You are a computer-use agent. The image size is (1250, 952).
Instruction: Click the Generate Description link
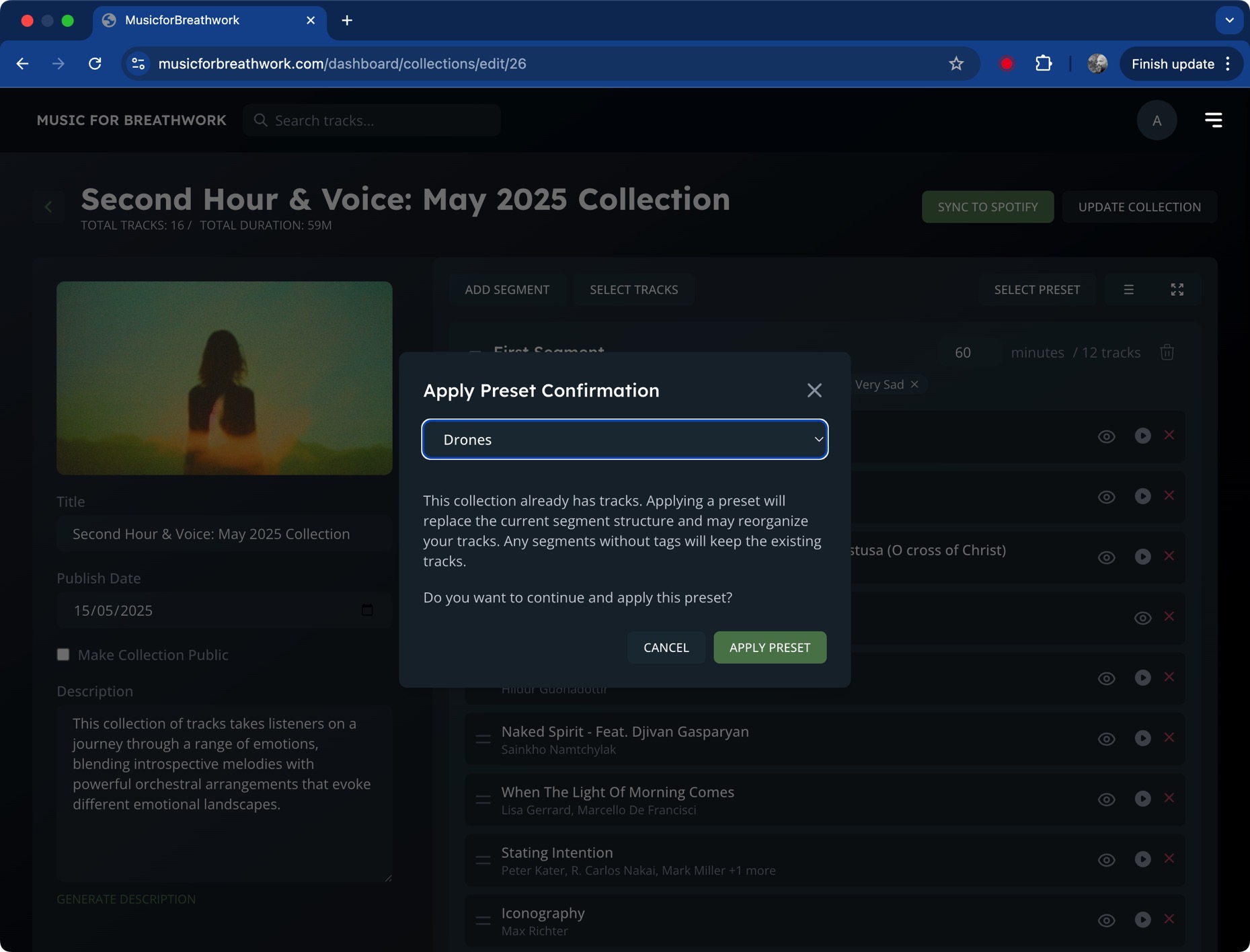coord(126,900)
